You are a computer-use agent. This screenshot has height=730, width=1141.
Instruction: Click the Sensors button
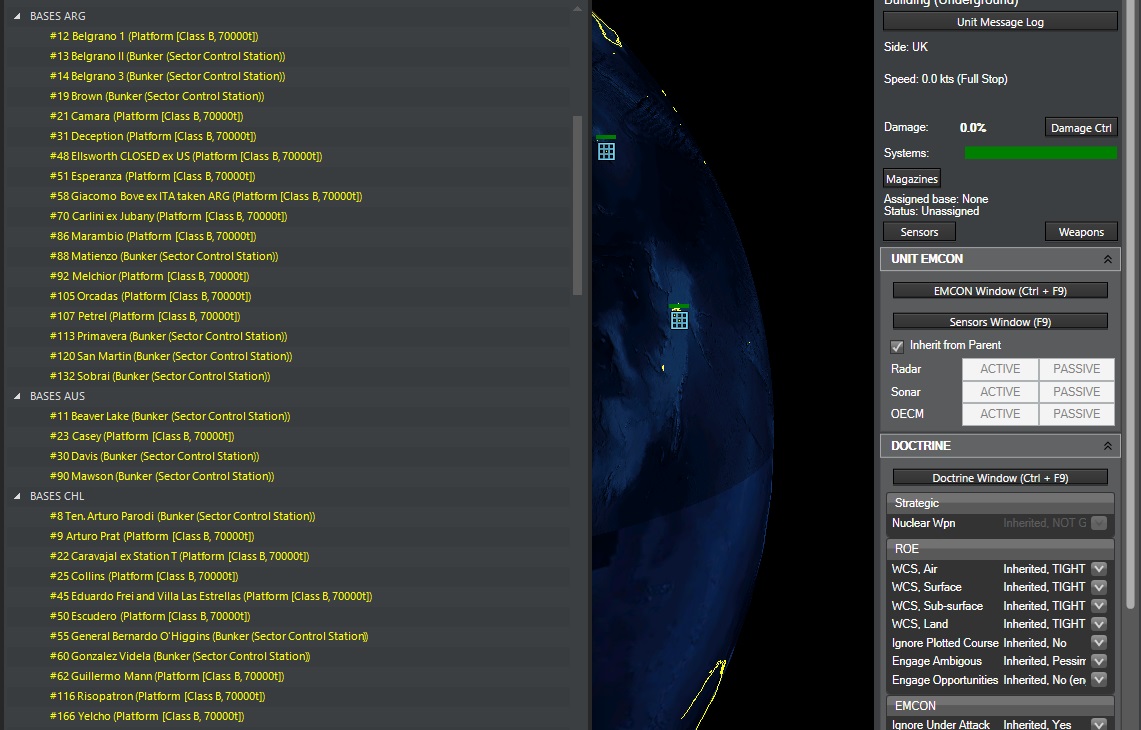919,231
